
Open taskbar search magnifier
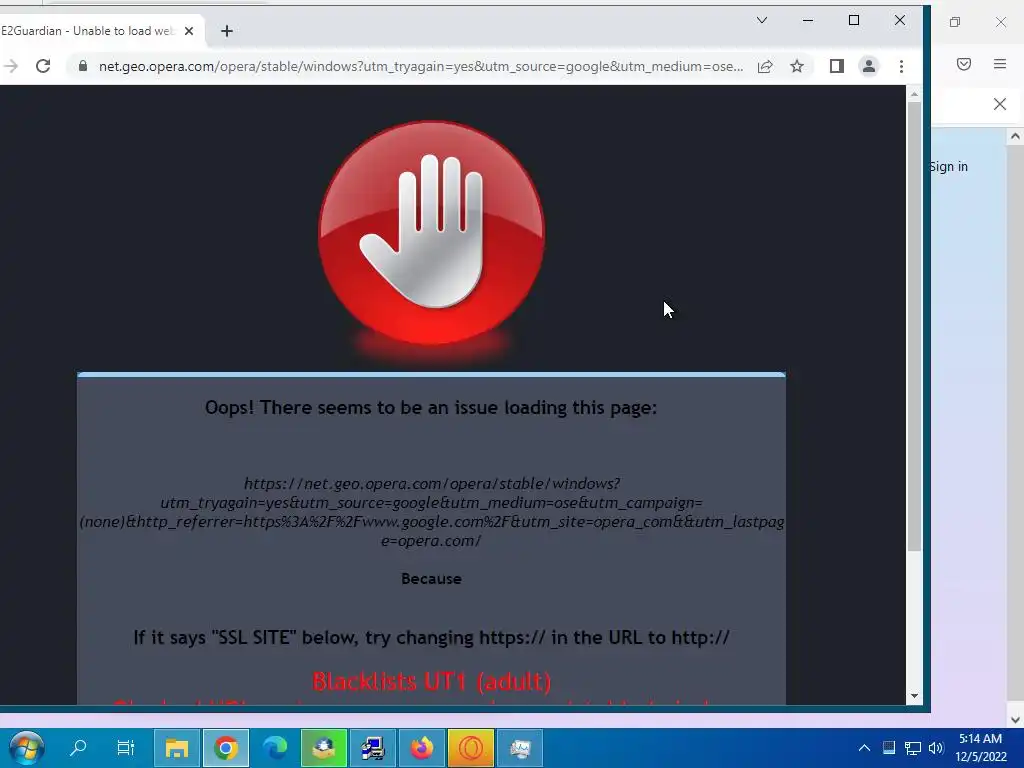[x=78, y=747]
